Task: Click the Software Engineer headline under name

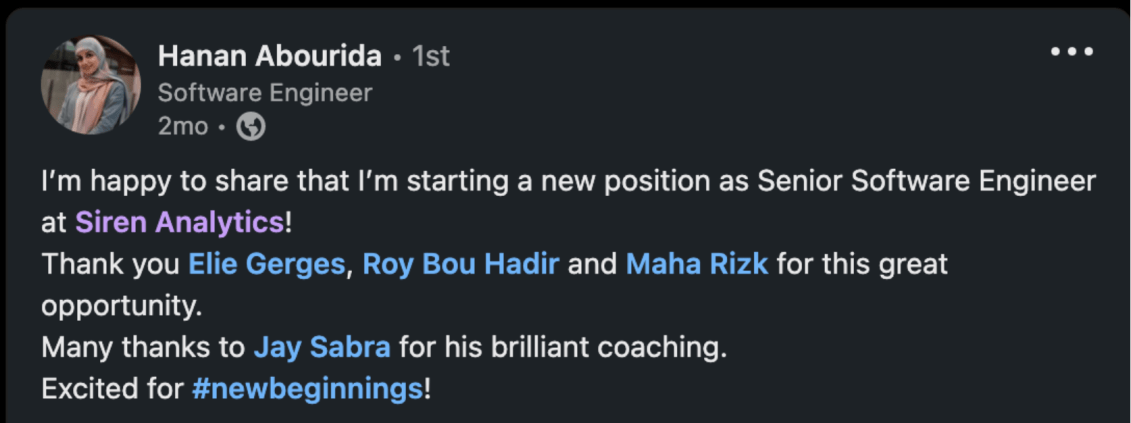Action: [264, 93]
